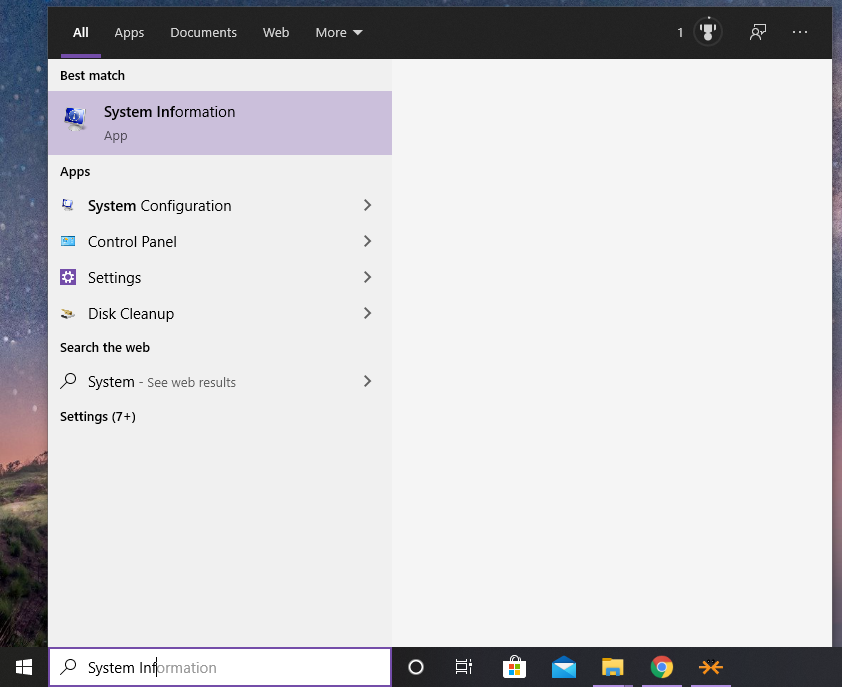The image size is (842, 687).
Task: Launch Google Chrome from the taskbar
Action: [x=662, y=667]
